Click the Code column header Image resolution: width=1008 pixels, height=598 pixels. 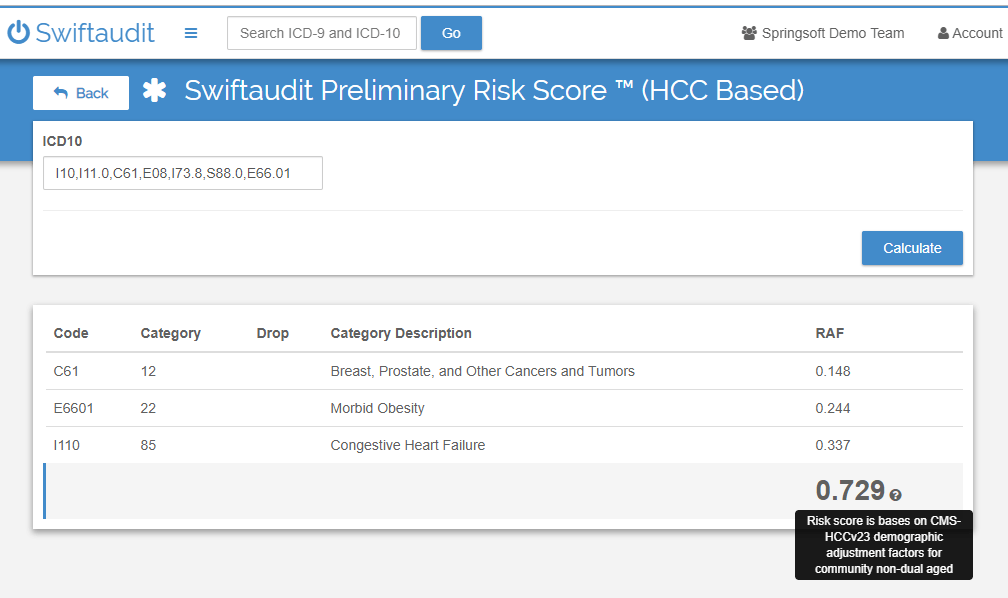71,333
